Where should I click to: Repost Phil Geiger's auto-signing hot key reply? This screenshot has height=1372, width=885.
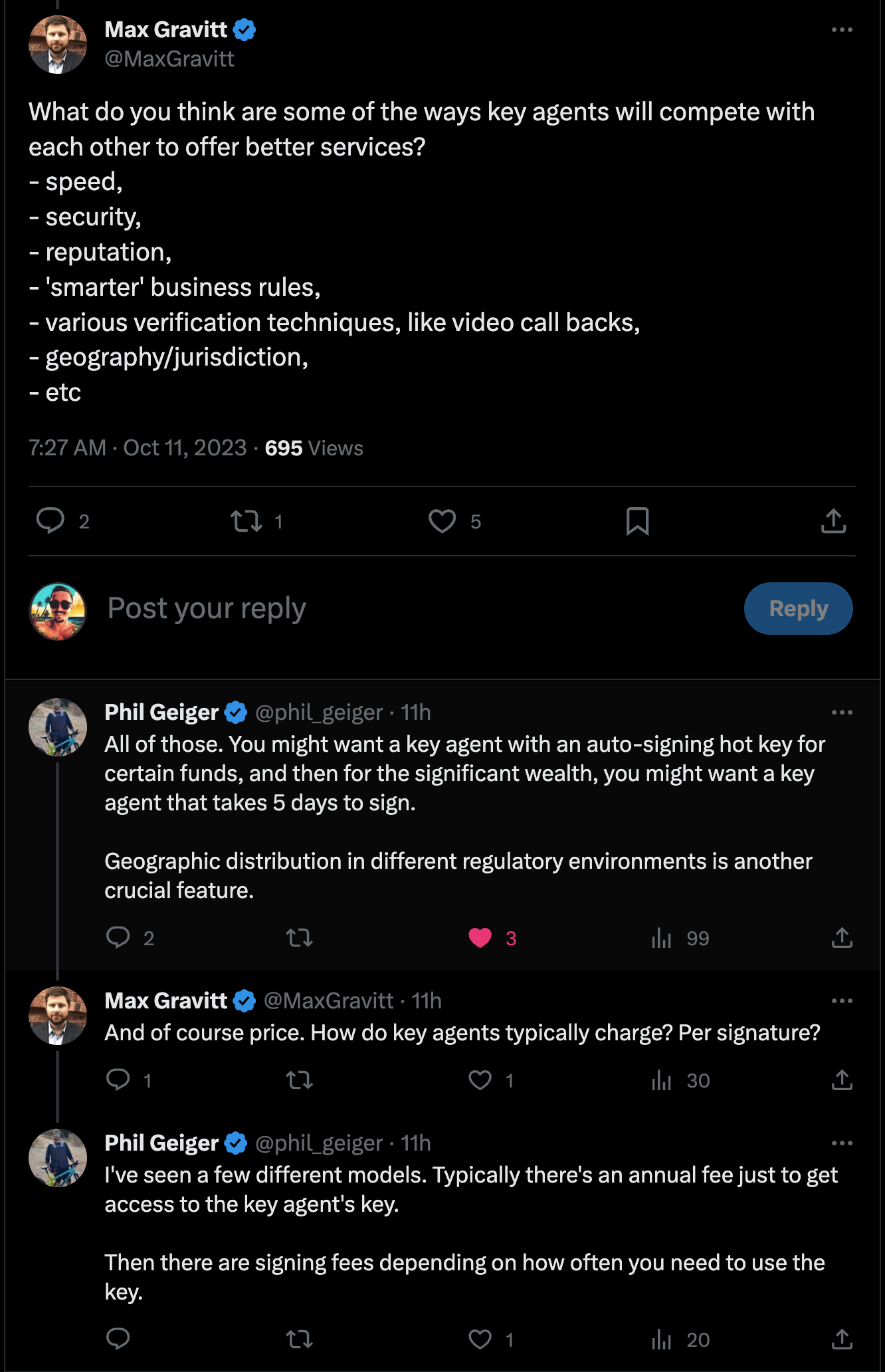click(299, 938)
